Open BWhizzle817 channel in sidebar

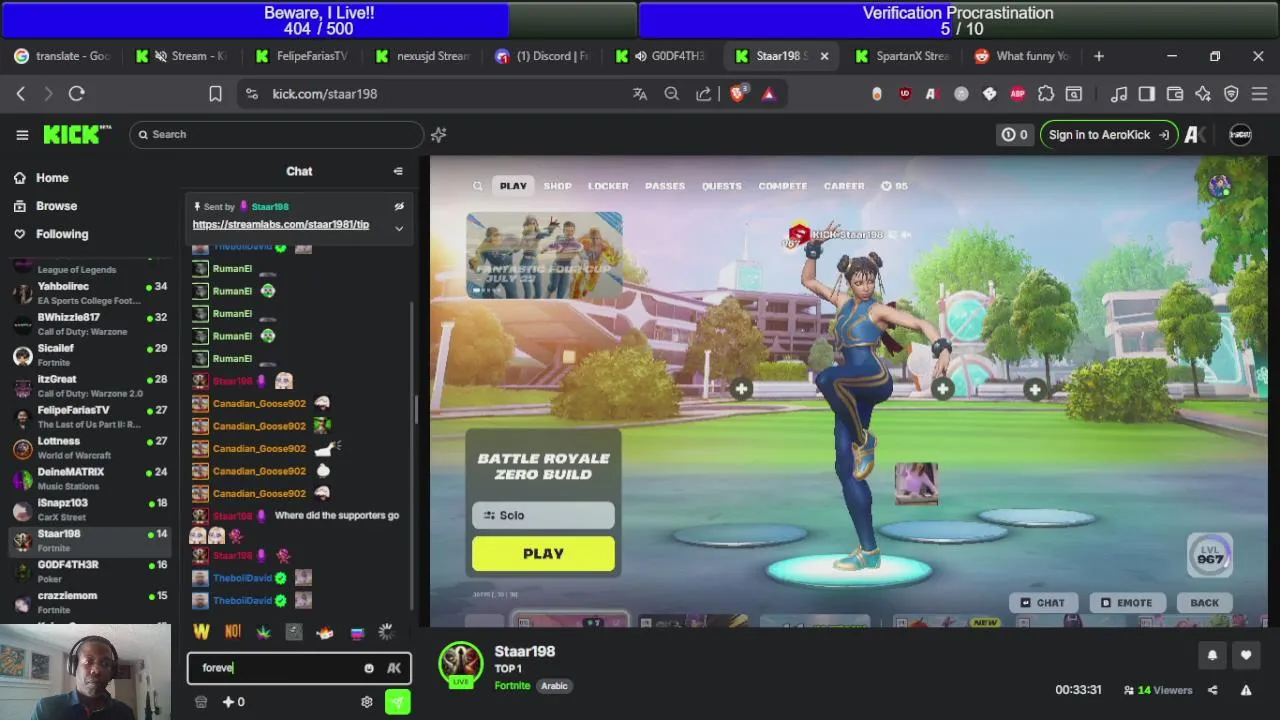coord(90,324)
